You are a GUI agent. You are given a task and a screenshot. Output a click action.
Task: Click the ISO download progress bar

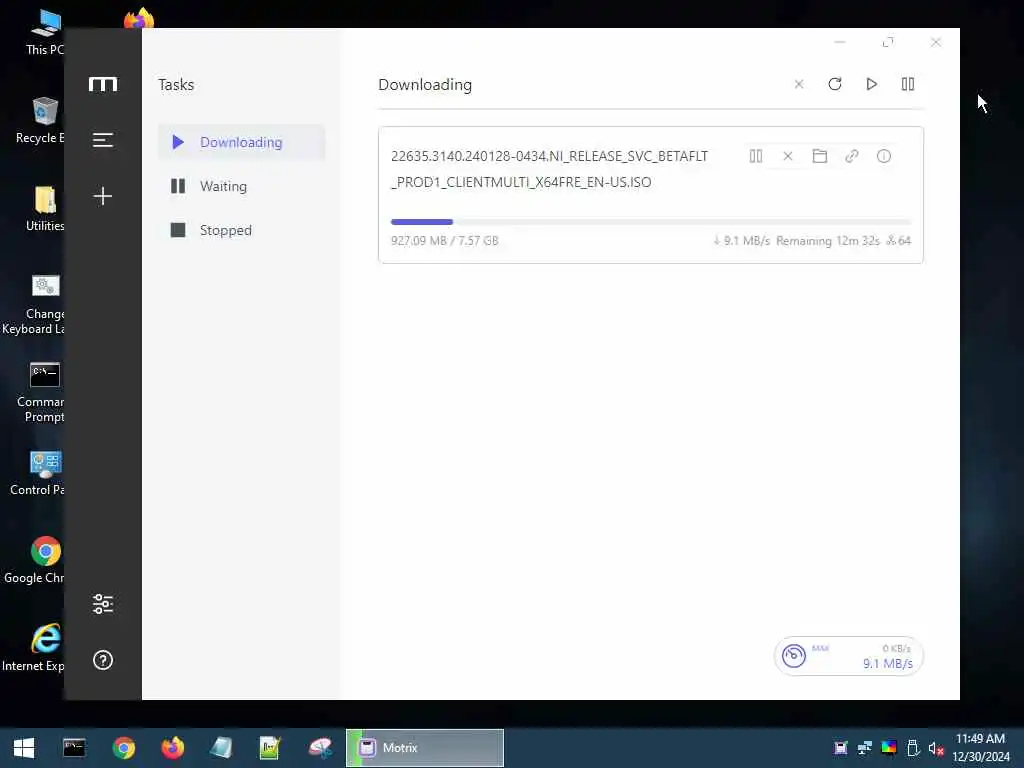point(650,222)
